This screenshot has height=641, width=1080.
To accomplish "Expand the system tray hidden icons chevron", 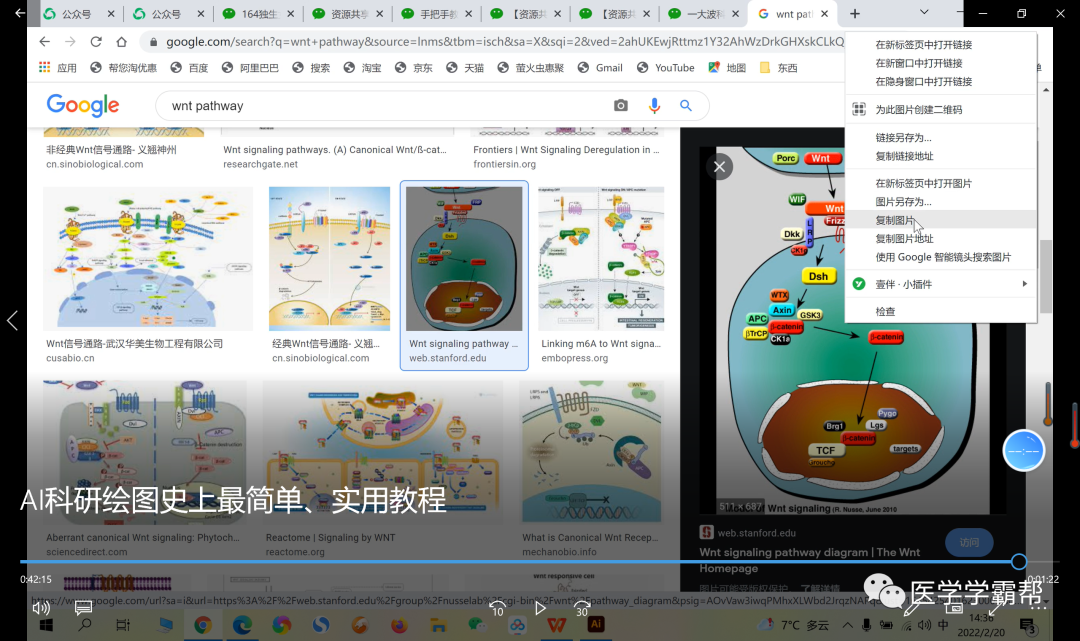I will pyautogui.click(x=847, y=625).
